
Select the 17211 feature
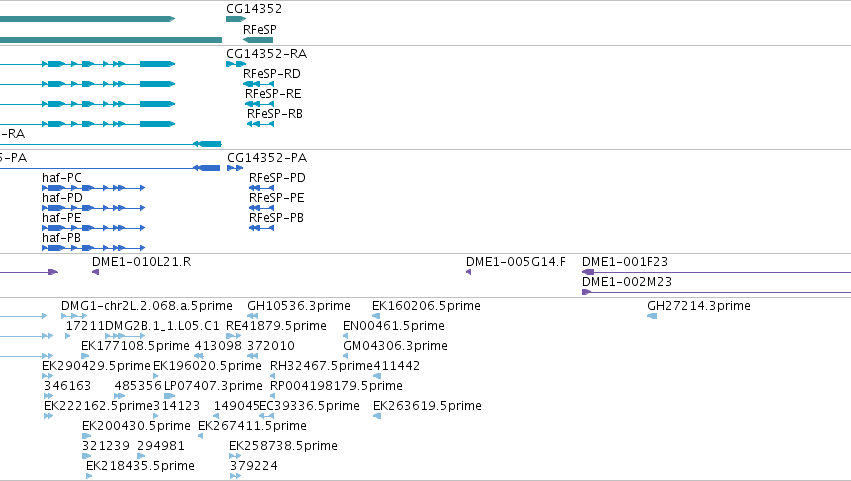68,336
